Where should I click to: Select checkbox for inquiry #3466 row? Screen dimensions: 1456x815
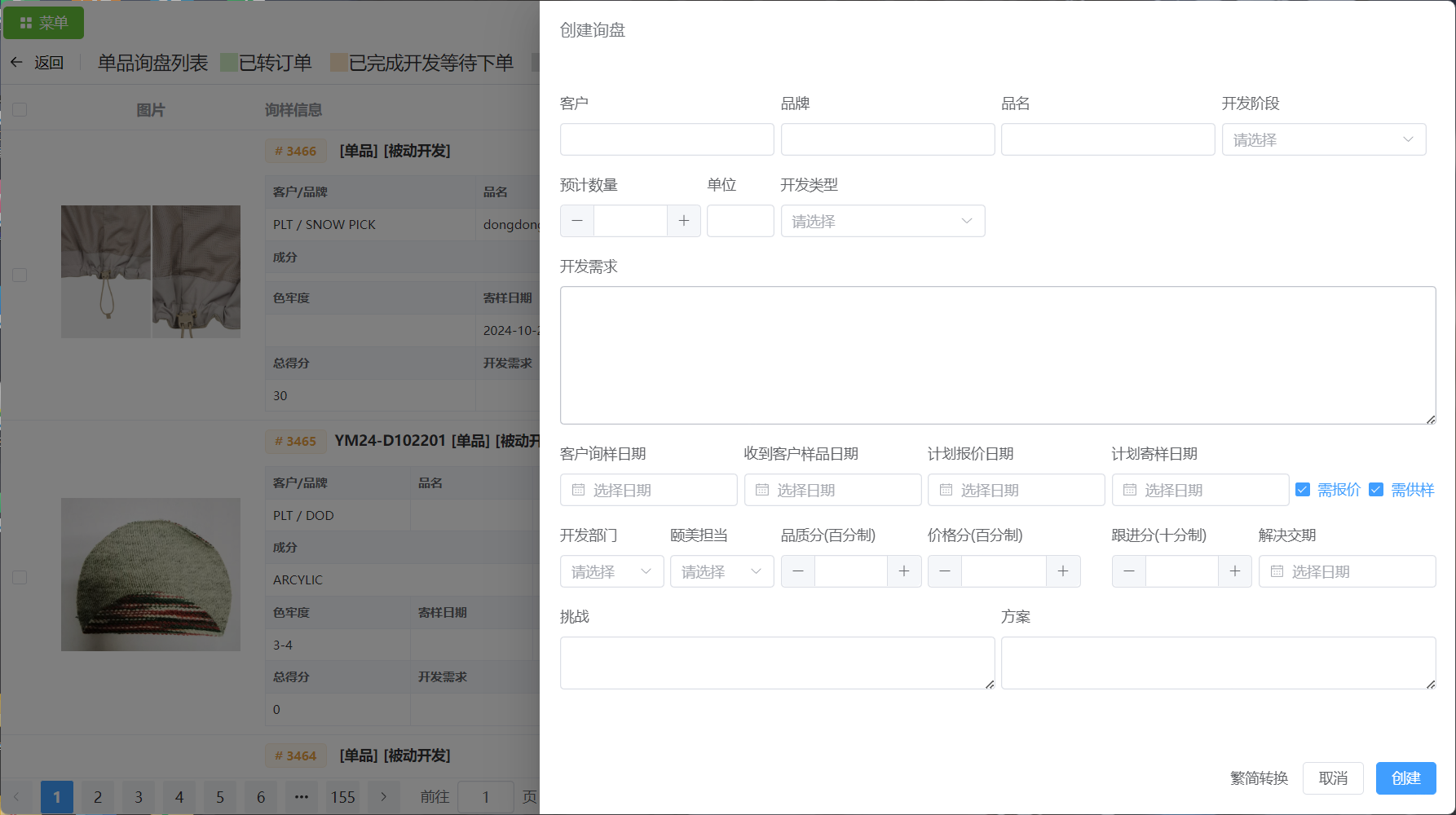tap(20, 275)
